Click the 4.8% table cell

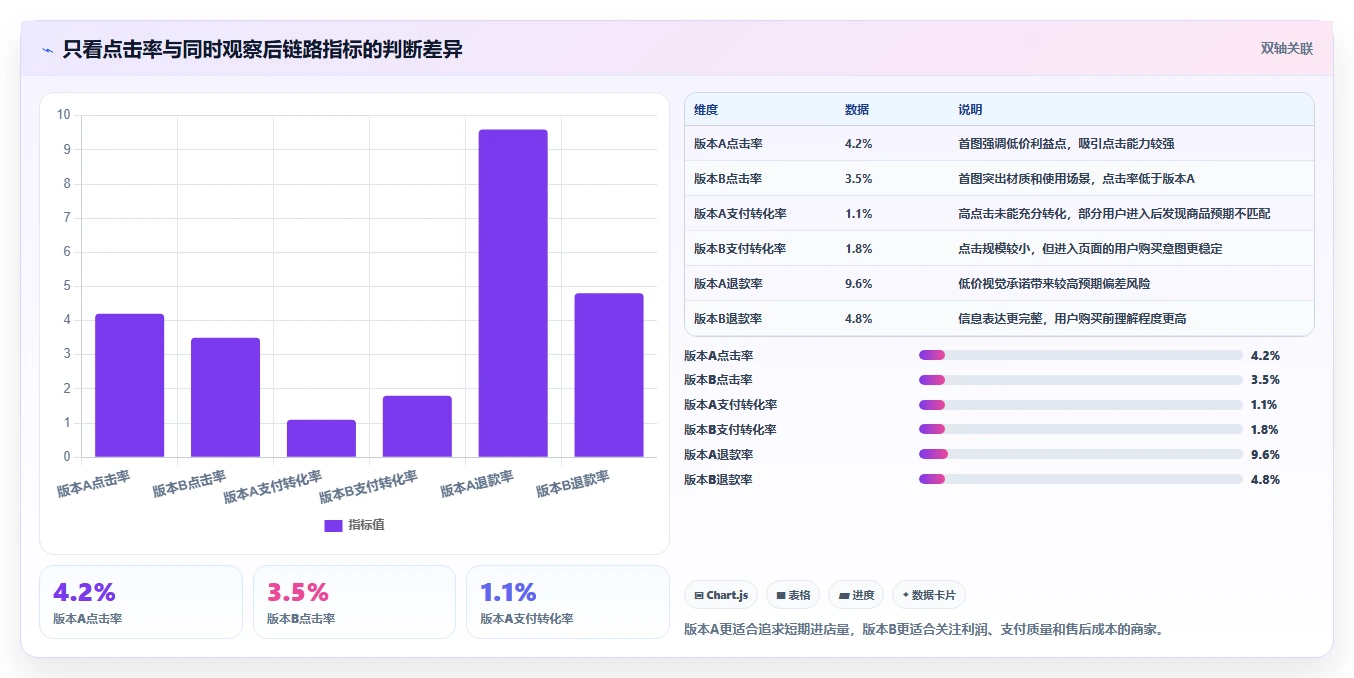click(x=859, y=319)
